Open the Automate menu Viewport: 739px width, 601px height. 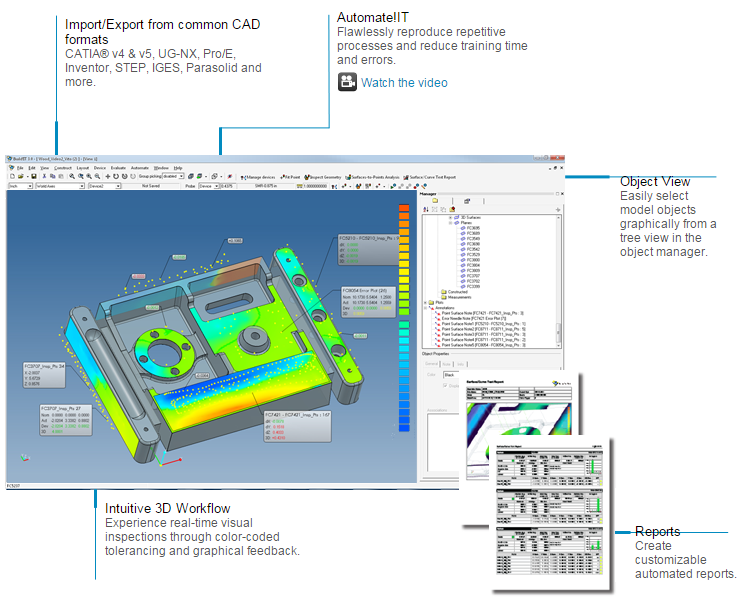click(140, 168)
